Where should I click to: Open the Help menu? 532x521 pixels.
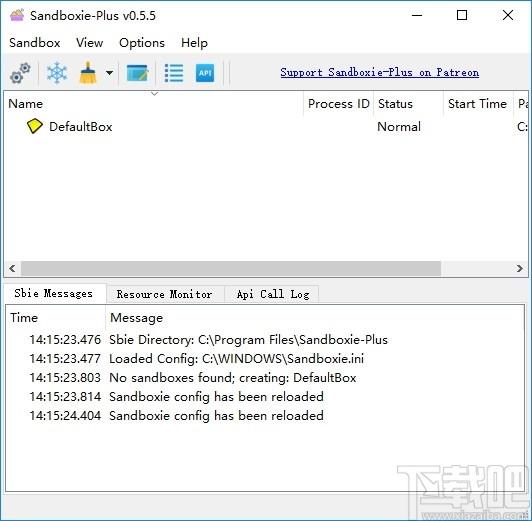tap(194, 43)
